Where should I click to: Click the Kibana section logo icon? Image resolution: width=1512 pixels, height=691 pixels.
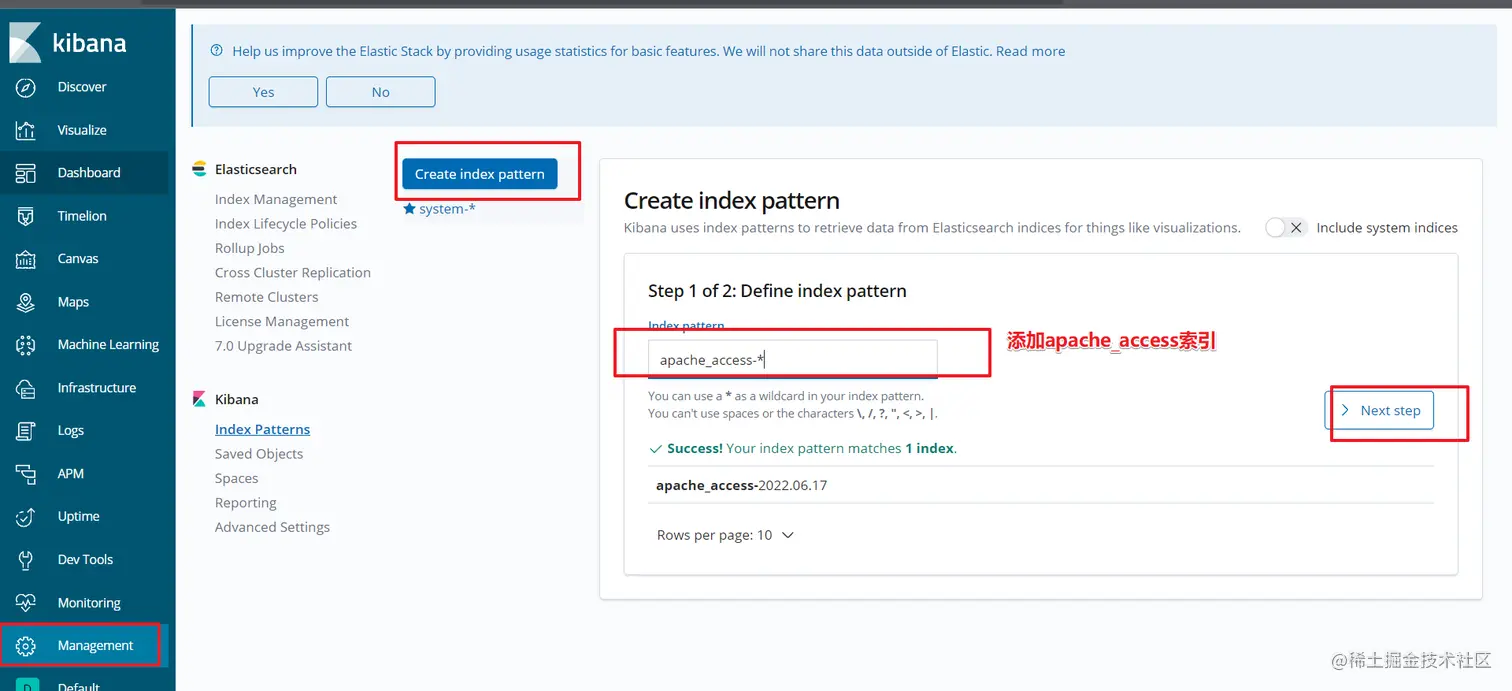(199, 399)
